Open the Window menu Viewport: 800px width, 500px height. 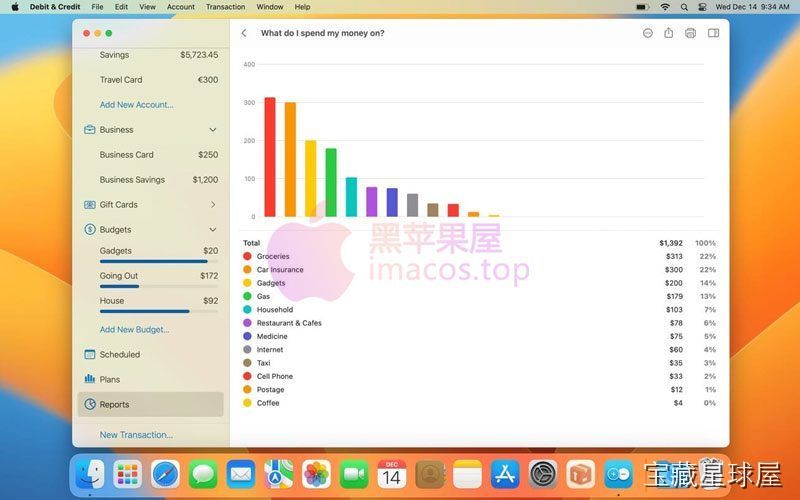pyautogui.click(x=270, y=7)
